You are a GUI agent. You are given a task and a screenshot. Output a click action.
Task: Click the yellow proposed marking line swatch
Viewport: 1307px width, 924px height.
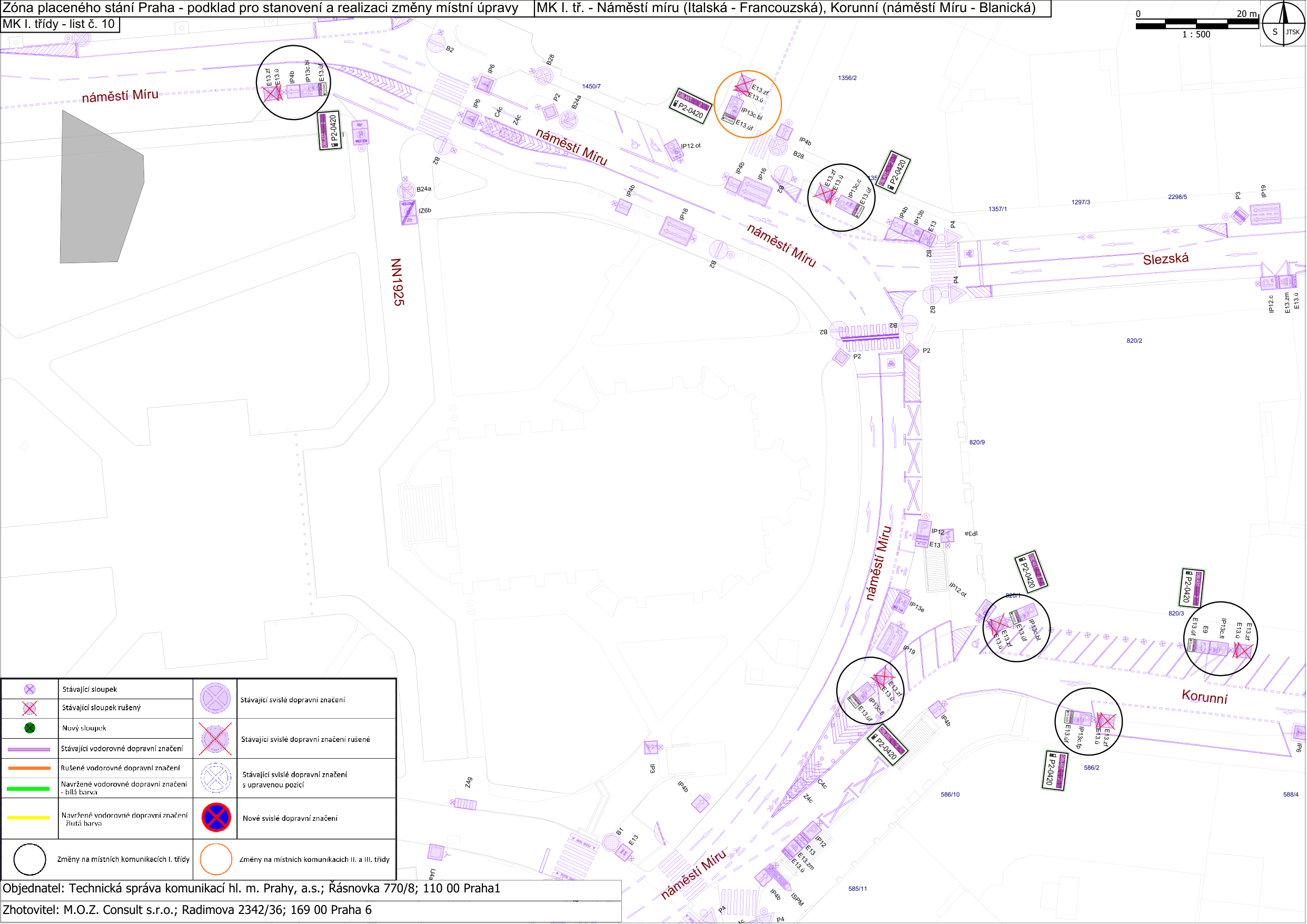(x=29, y=818)
